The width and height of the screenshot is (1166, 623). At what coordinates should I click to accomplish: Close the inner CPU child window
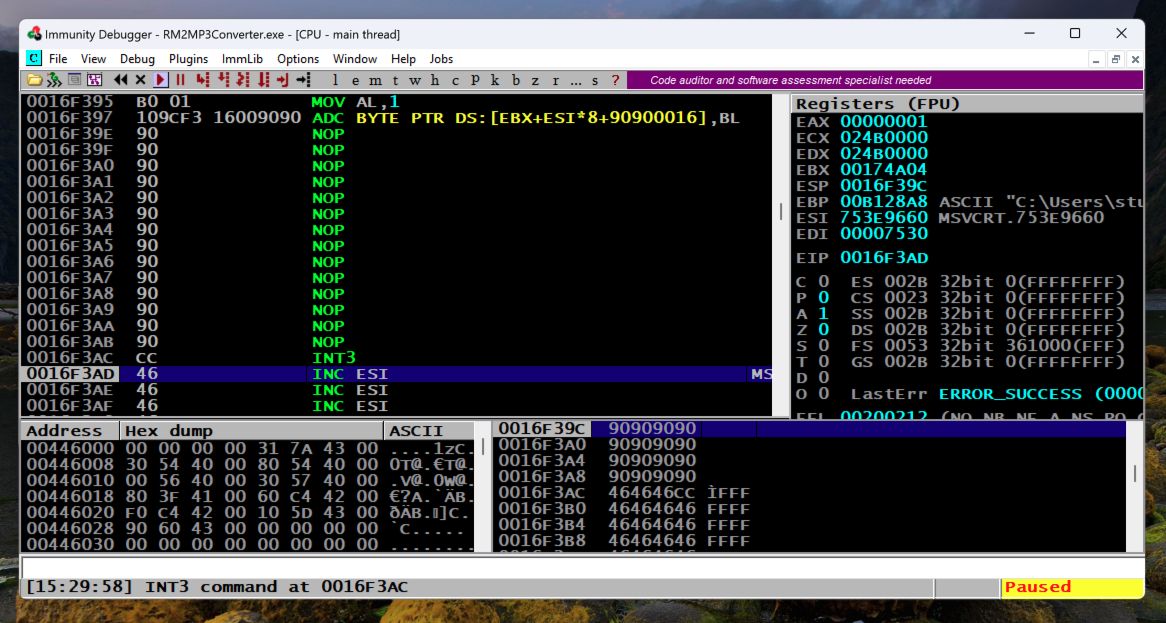click(1135, 59)
